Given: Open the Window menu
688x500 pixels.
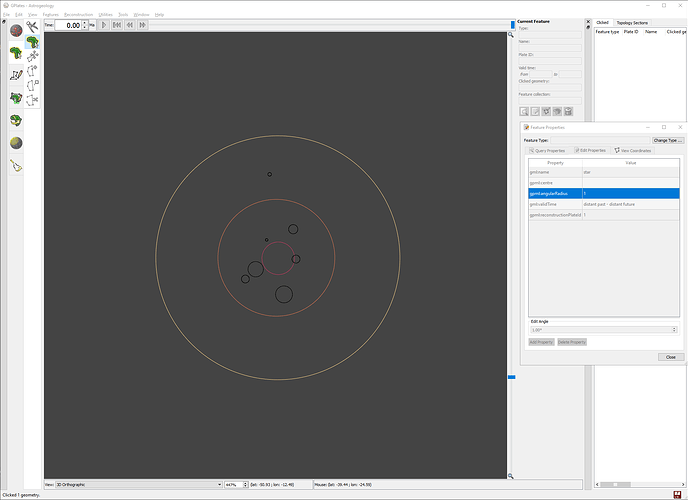Looking at the screenshot, I should click(141, 14).
